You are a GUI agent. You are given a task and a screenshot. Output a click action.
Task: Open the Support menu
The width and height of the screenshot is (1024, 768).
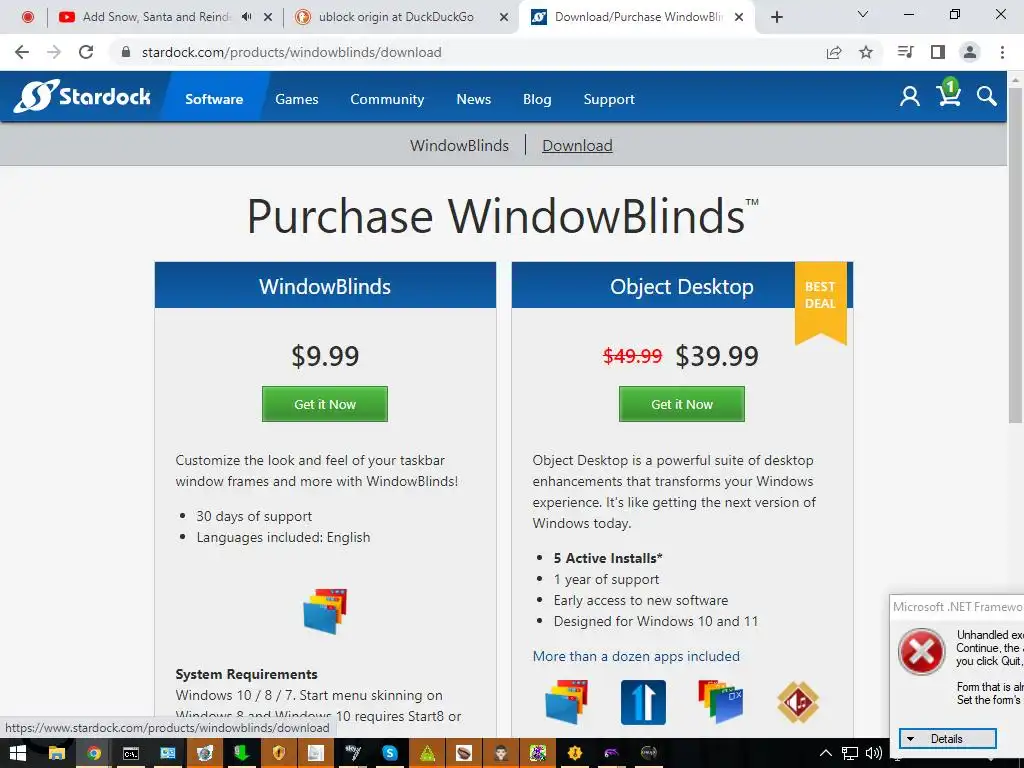tap(609, 99)
